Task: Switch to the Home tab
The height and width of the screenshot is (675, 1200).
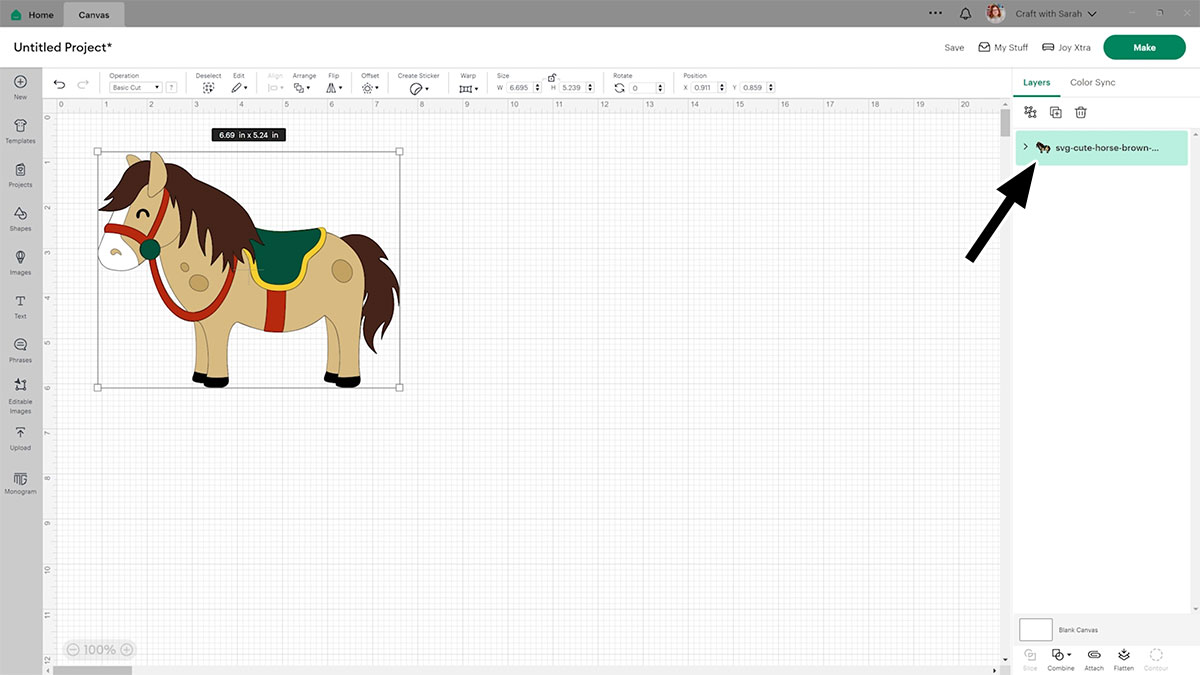Action: 34,14
